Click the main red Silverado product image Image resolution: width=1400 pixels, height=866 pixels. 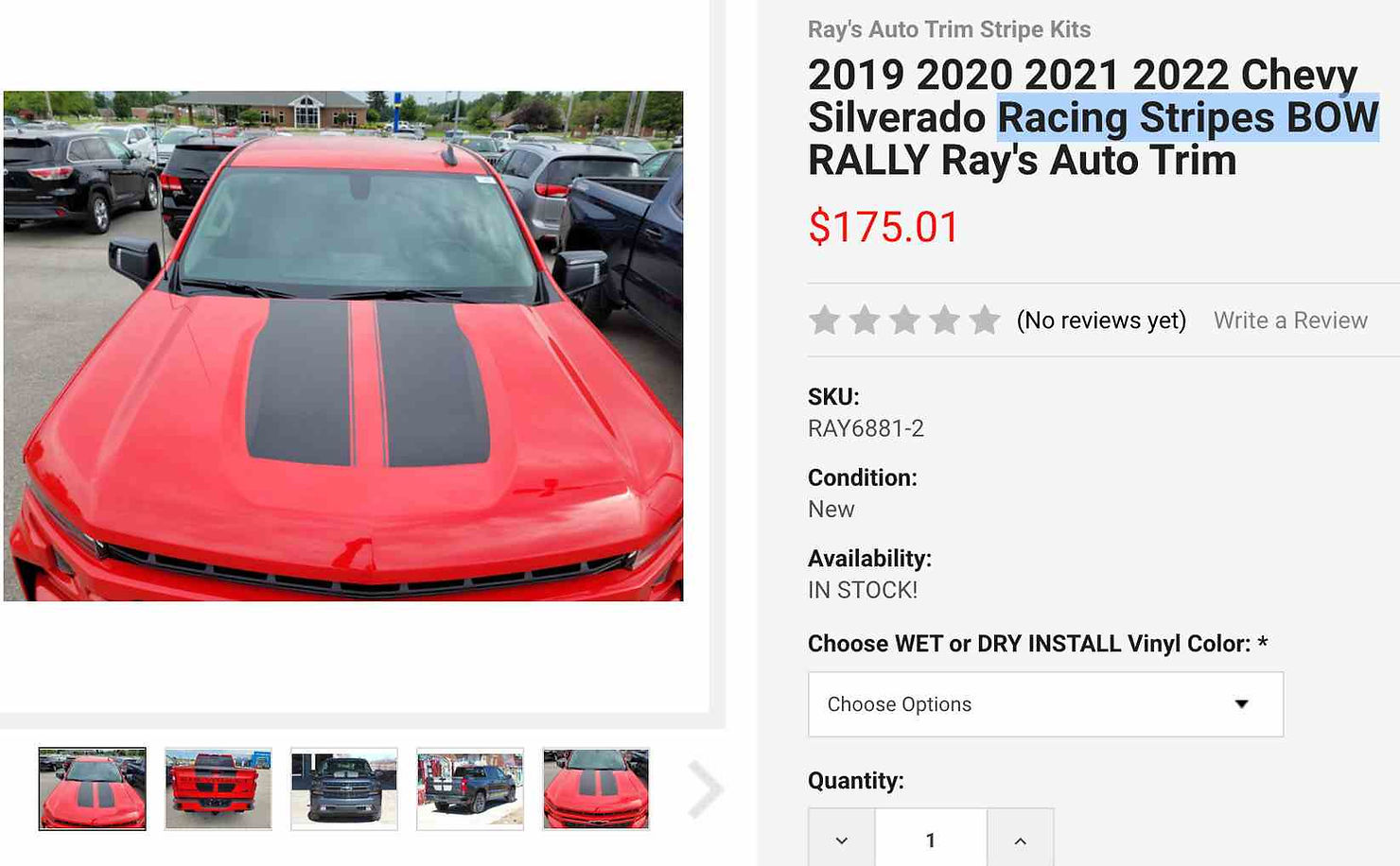(x=343, y=346)
